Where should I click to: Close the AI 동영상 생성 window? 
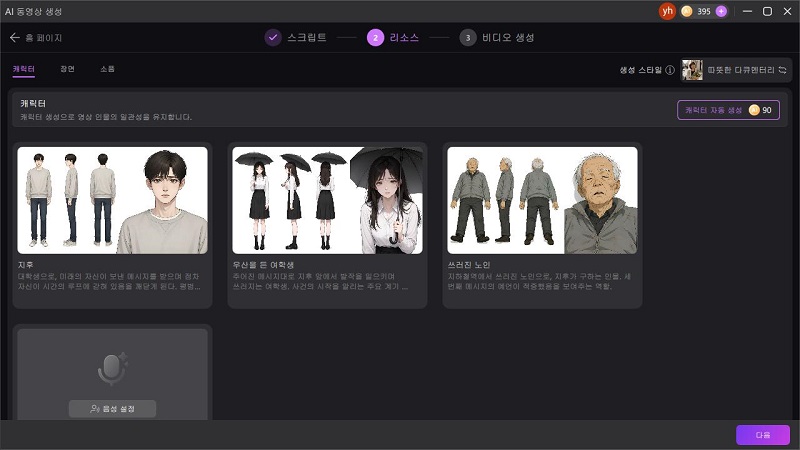[787, 11]
